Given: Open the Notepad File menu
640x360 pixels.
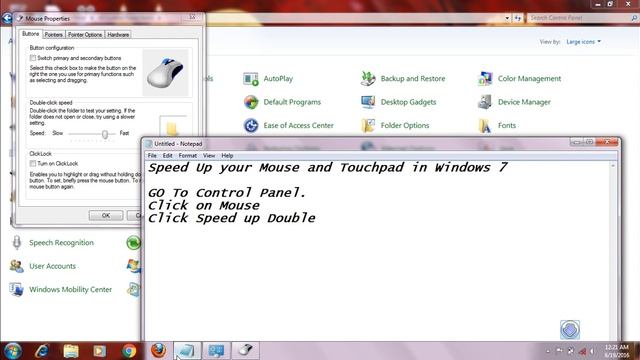Looking at the screenshot, I should (152, 156).
